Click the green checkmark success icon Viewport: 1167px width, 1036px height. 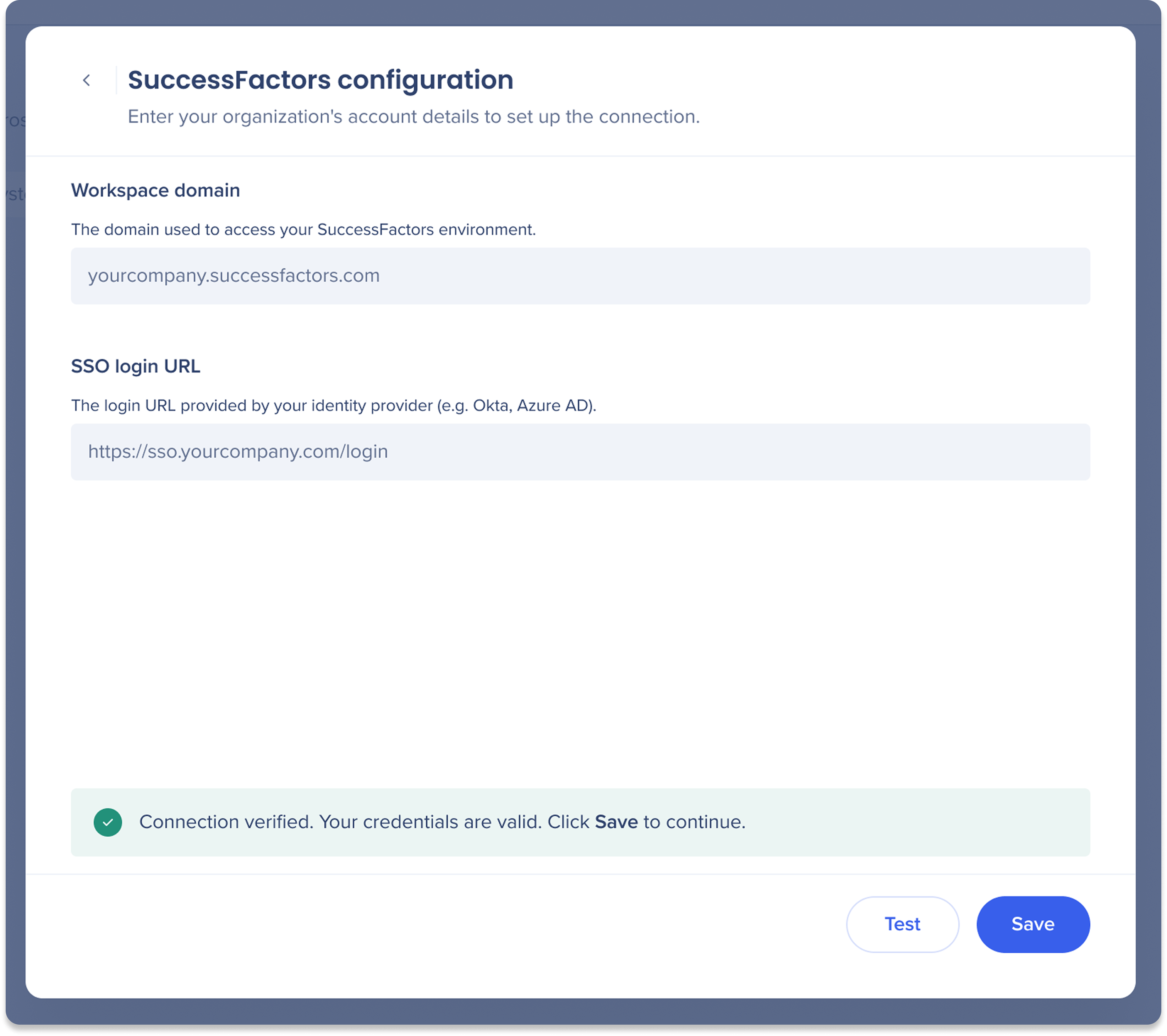108,822
